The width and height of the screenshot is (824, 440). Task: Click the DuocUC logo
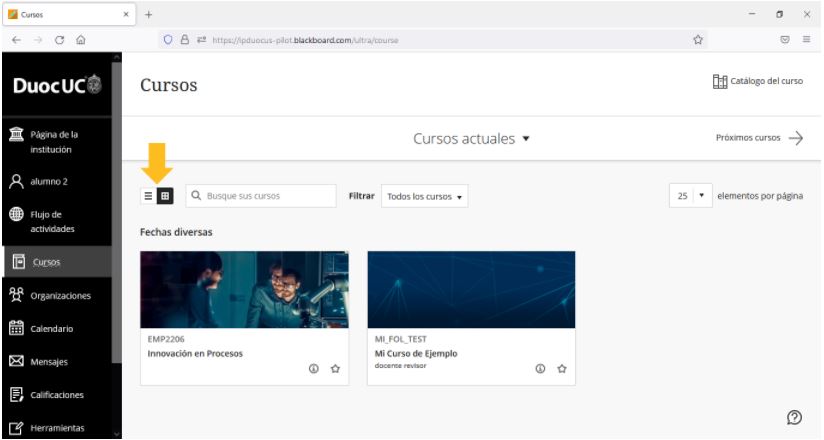[x=57, y=85]
